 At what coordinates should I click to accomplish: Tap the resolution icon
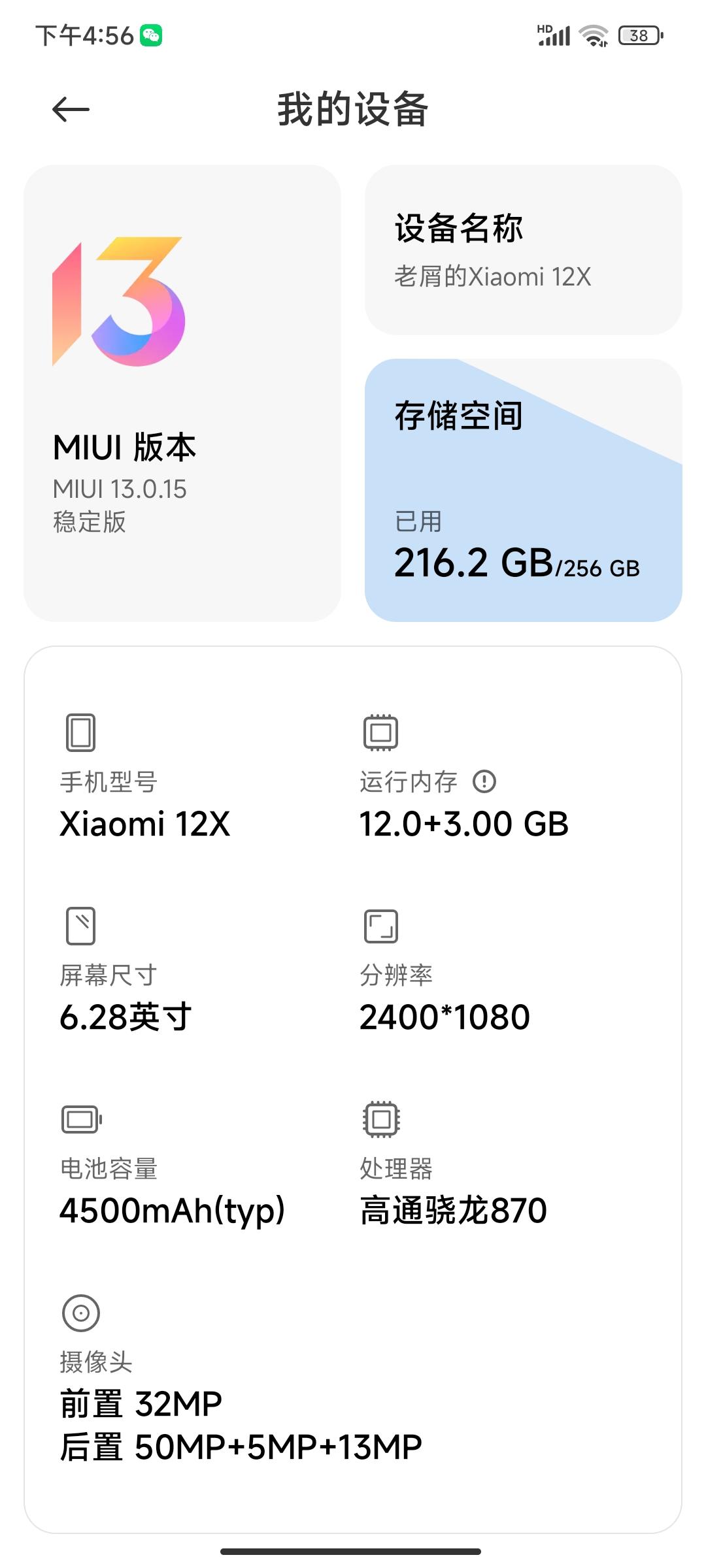click(x=380, y=926)
